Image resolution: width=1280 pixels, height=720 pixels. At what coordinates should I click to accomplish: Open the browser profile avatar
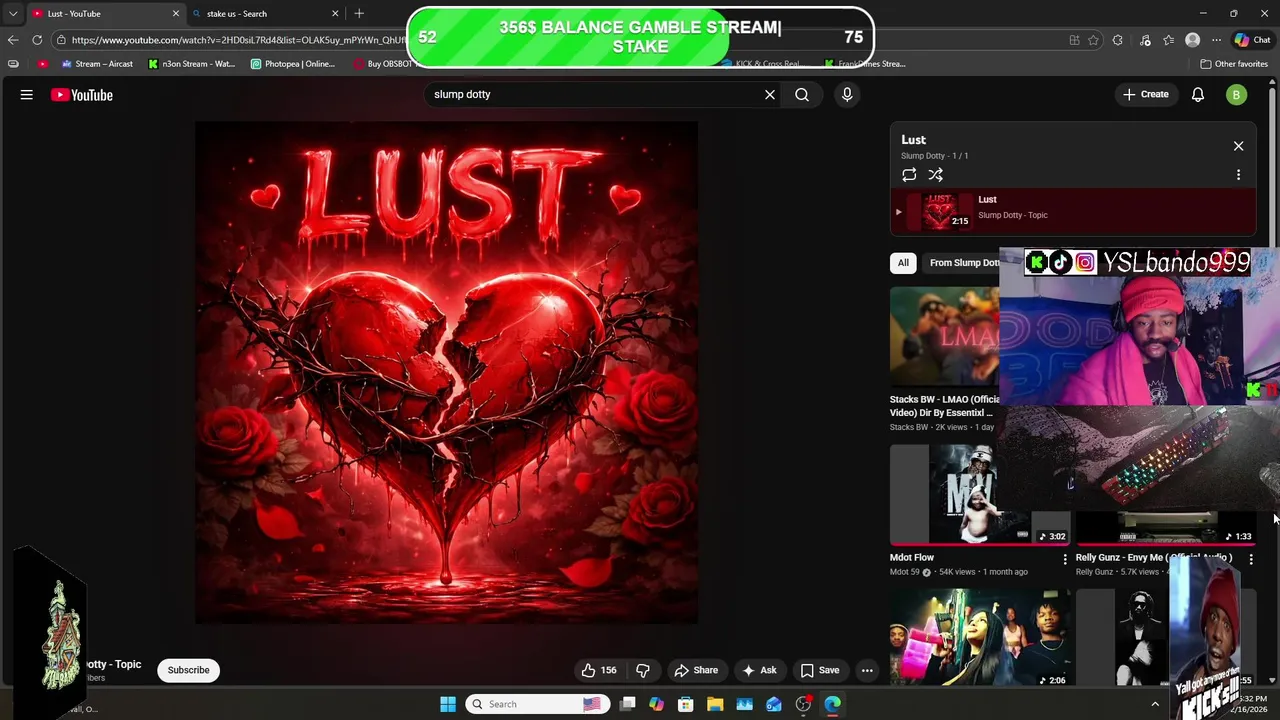[x=1192, y=40]
